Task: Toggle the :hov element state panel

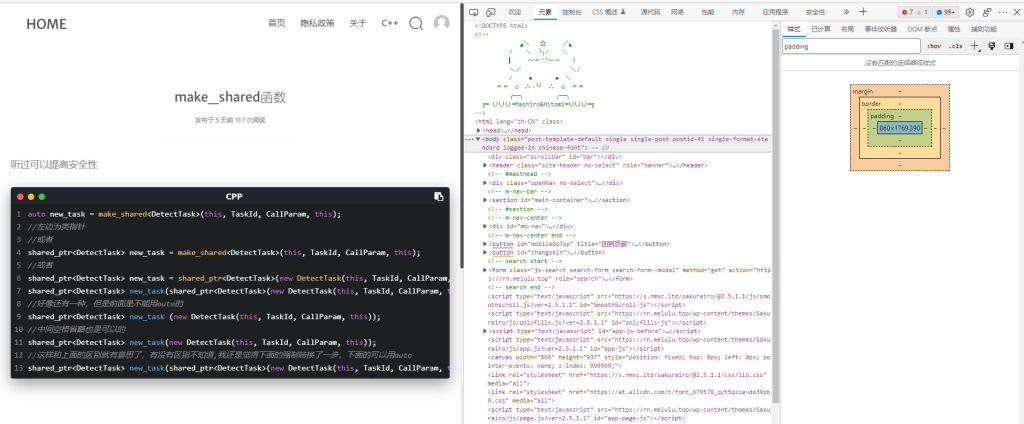Action: click(933, 46)
